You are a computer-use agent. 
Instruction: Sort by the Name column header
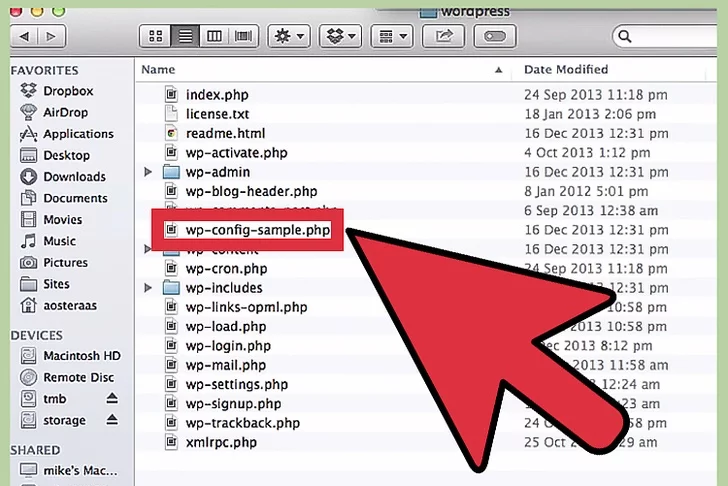[x=158, y=70]
